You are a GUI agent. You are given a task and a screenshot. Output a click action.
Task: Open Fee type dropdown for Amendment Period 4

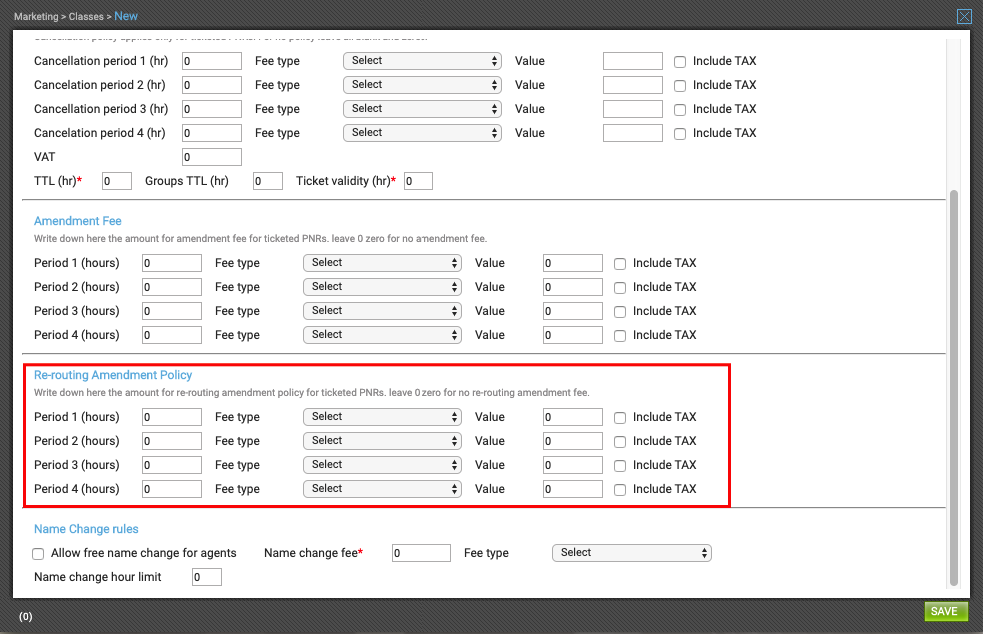point(382,335)
